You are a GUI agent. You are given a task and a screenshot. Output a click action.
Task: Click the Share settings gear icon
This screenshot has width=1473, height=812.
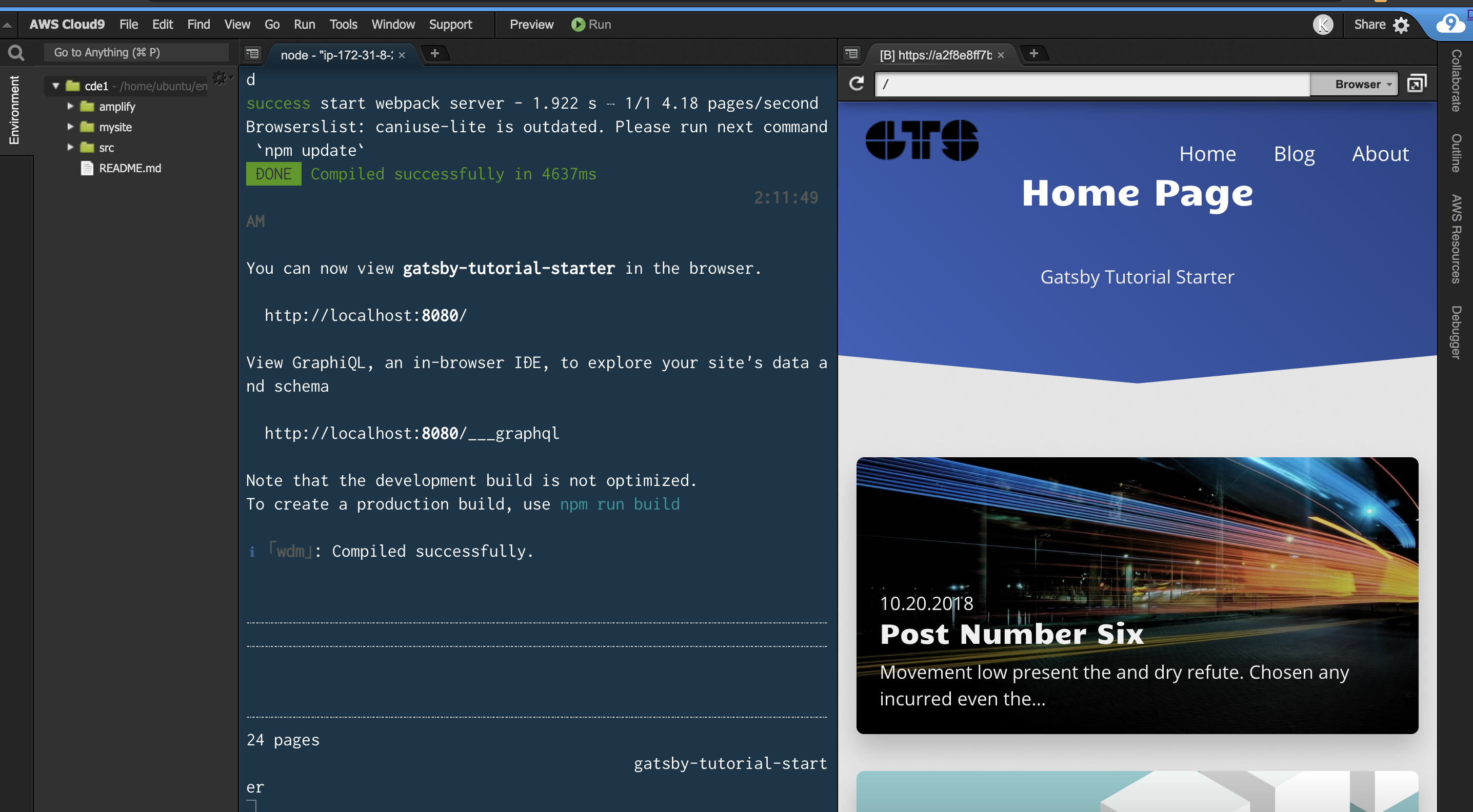(x=1400, y=23)
